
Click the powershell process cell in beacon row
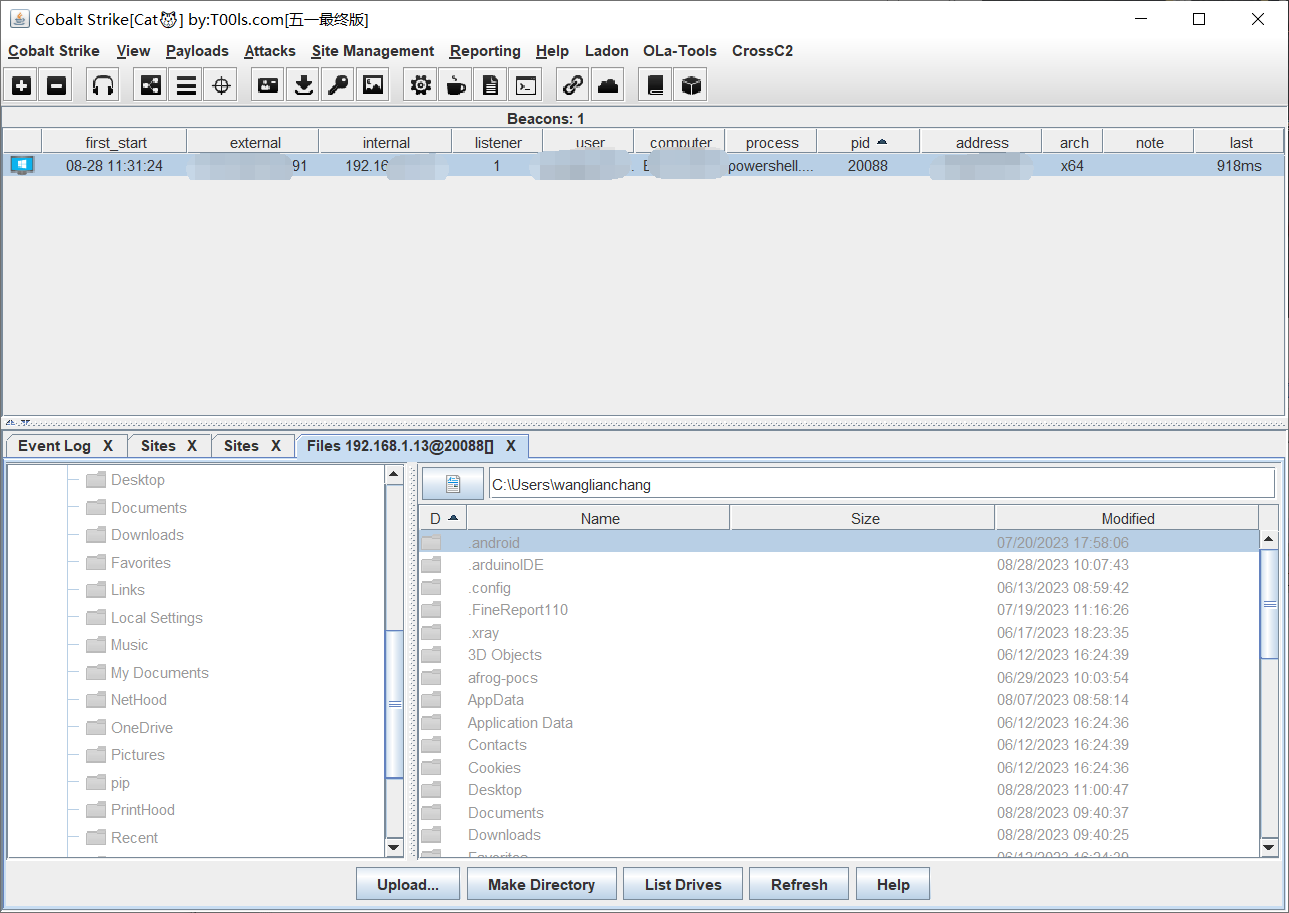click(770, 165)
